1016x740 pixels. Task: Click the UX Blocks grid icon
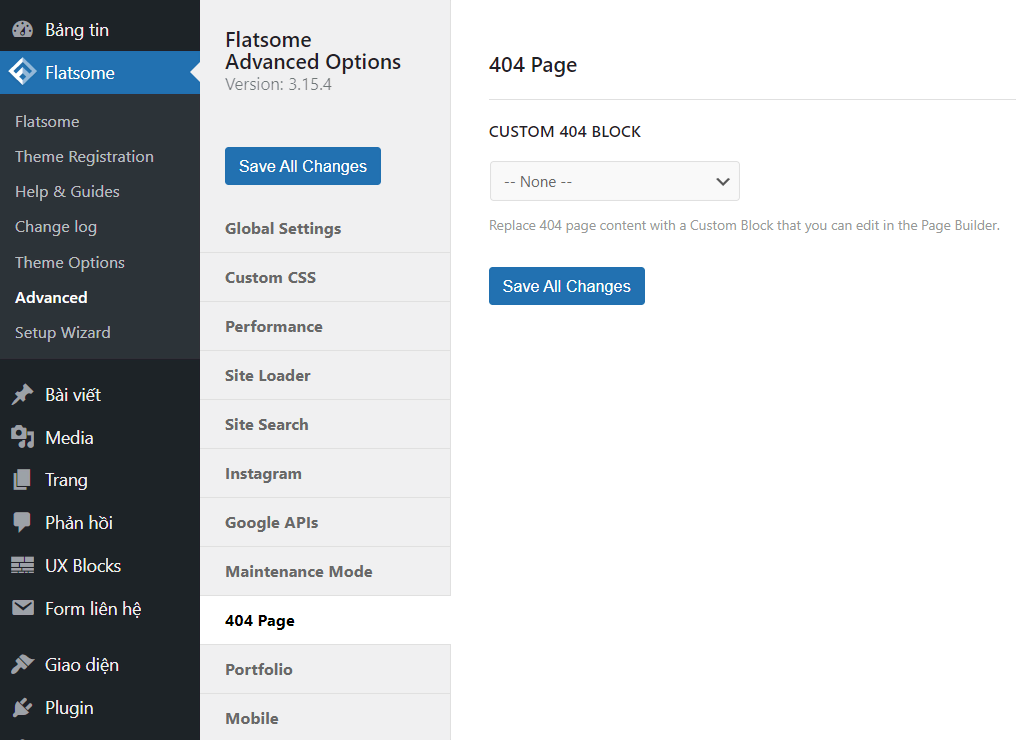(23, 565)
